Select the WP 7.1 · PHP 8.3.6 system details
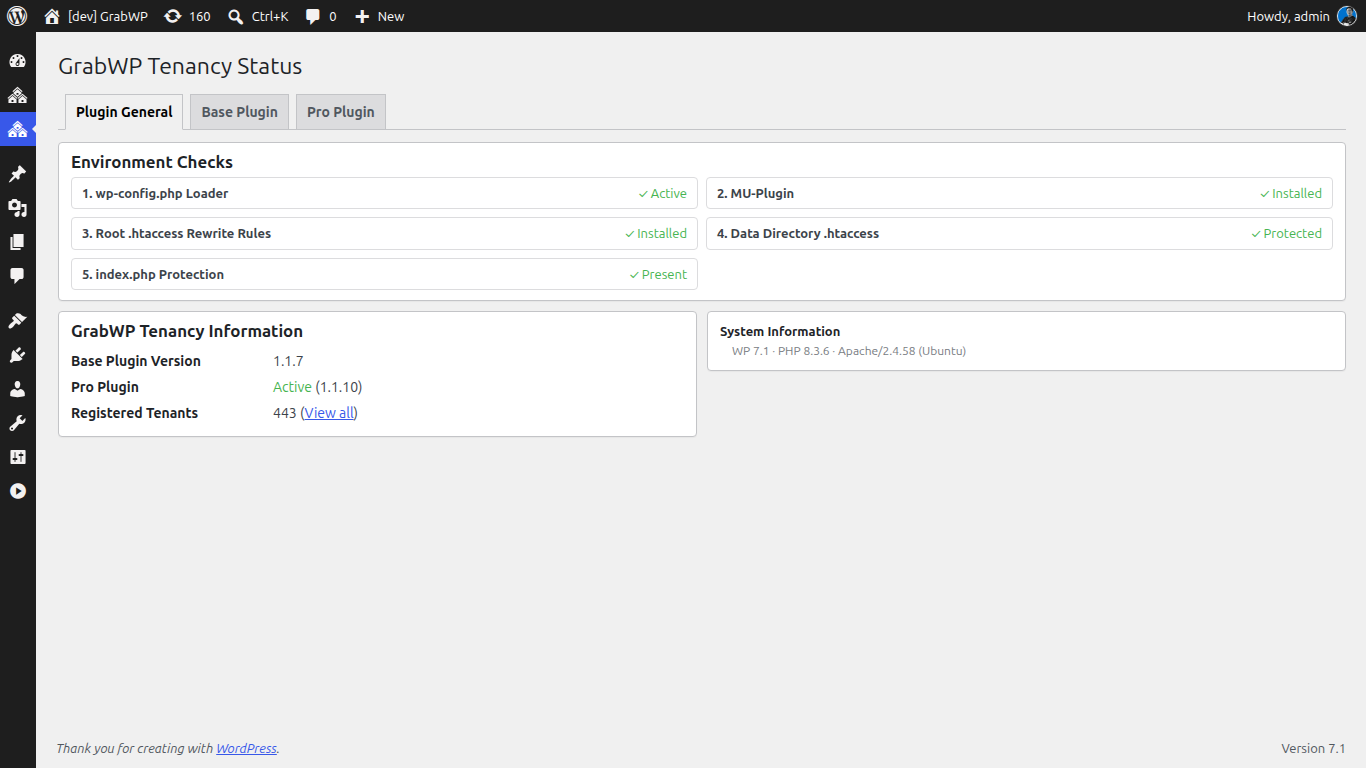 coord(849,351)
